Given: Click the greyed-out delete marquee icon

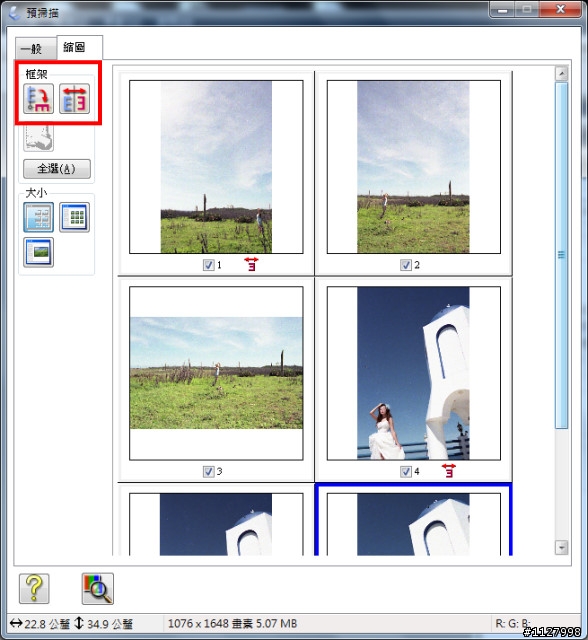Looking at the screenshot, I should click(38, 138).
